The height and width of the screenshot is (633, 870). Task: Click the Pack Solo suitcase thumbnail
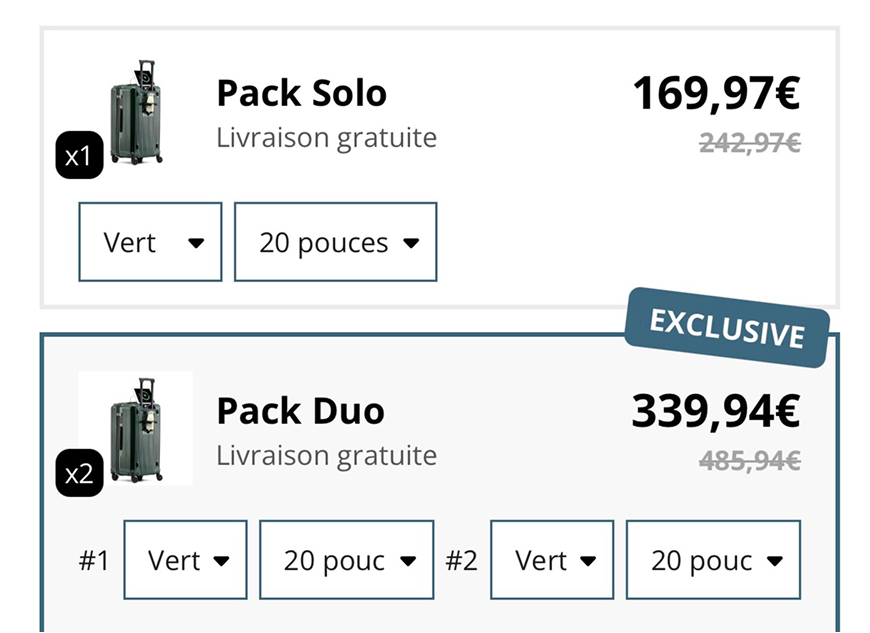(137, 112)
